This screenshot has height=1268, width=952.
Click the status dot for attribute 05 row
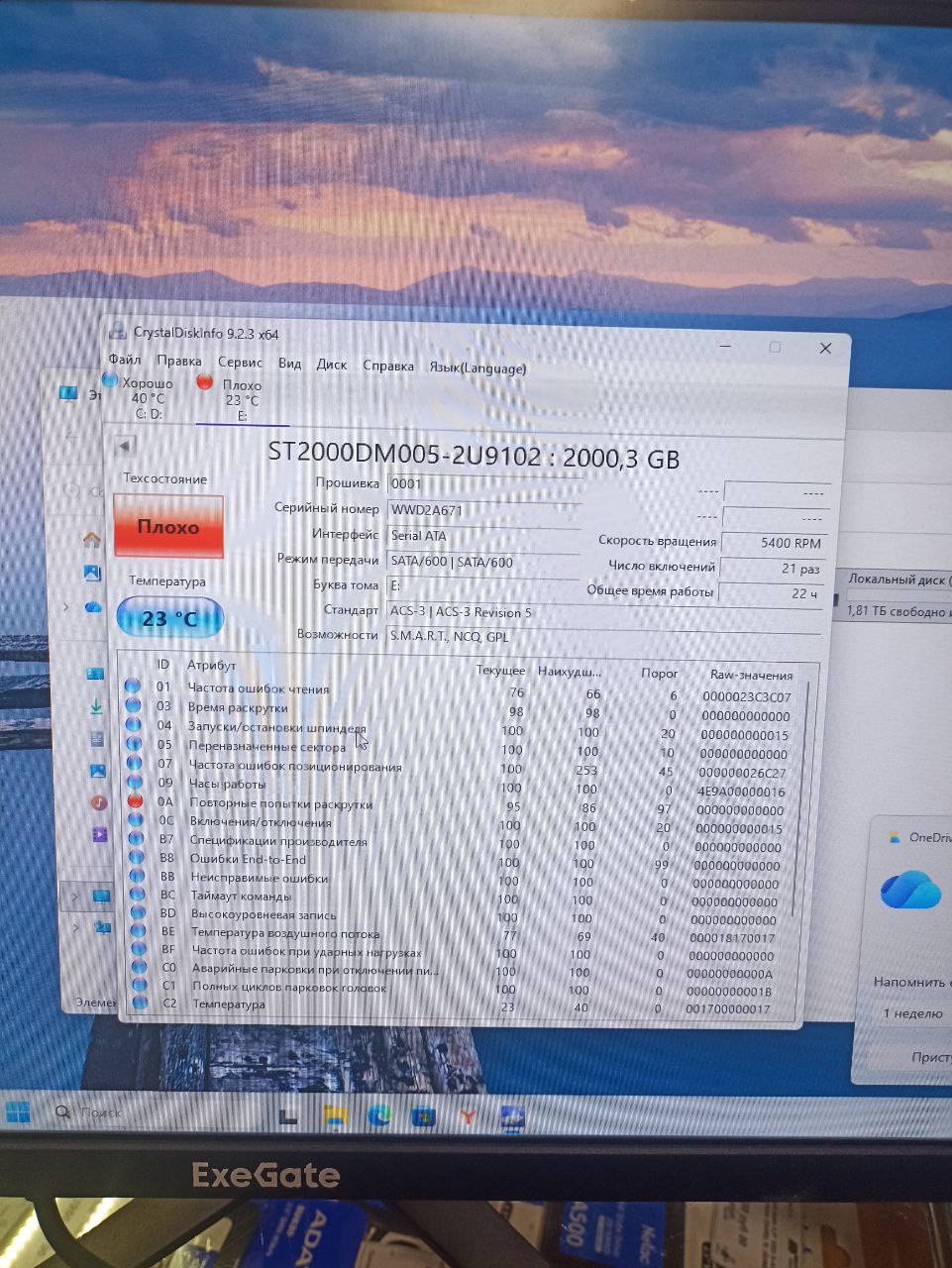134,743
